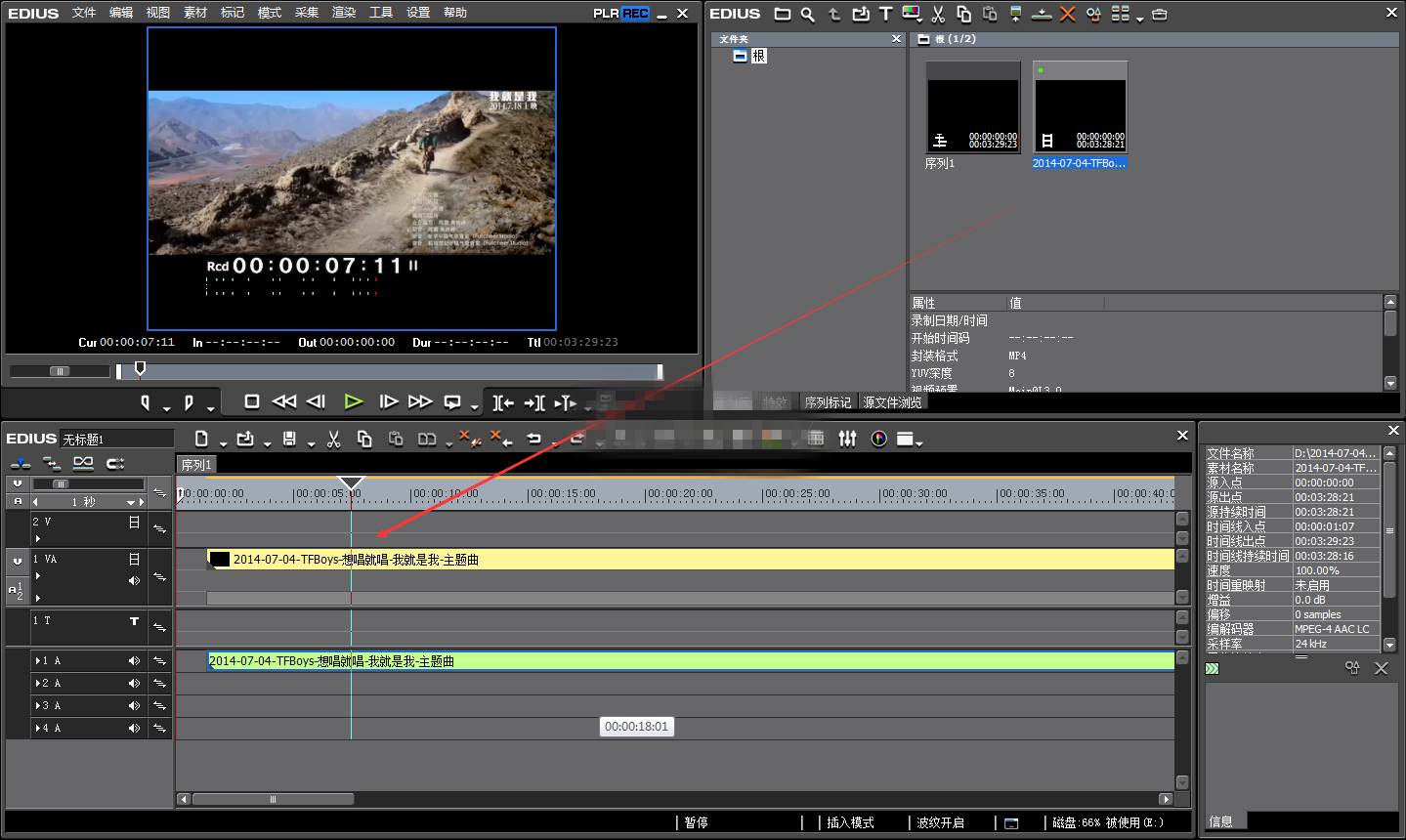
Task: Click the search icon in the bin toolbar
Action: tap(807, 14)
